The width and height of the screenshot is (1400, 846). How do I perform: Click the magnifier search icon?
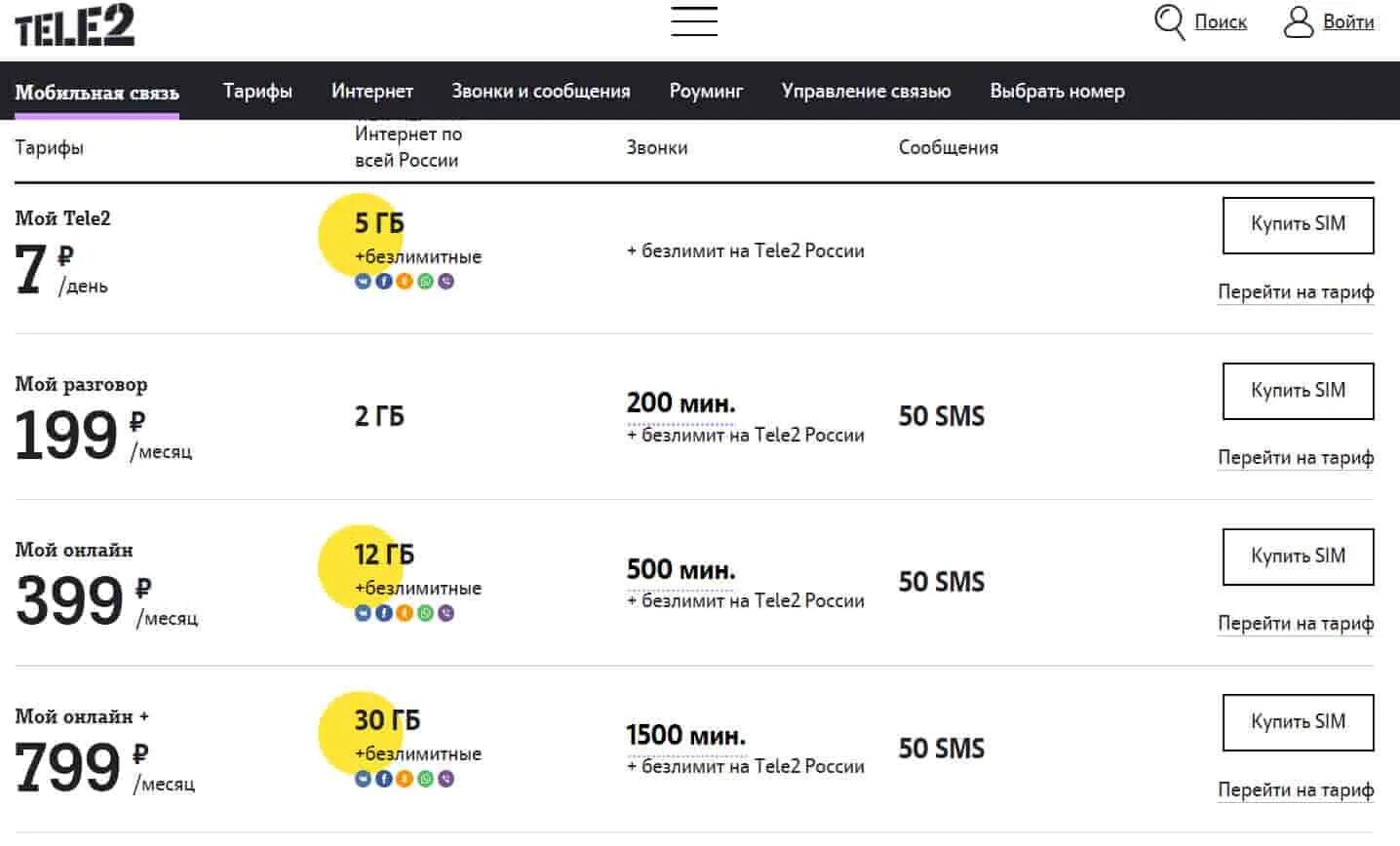pyautogui.click(x=1168, y=20)
